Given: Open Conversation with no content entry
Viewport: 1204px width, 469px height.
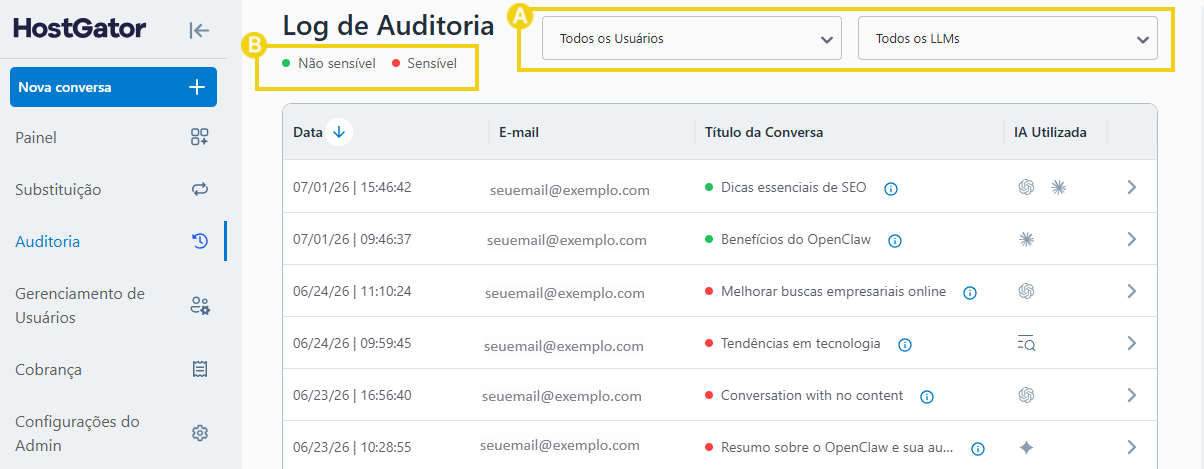Looking at the screenshot, I should tap(812, 395).
